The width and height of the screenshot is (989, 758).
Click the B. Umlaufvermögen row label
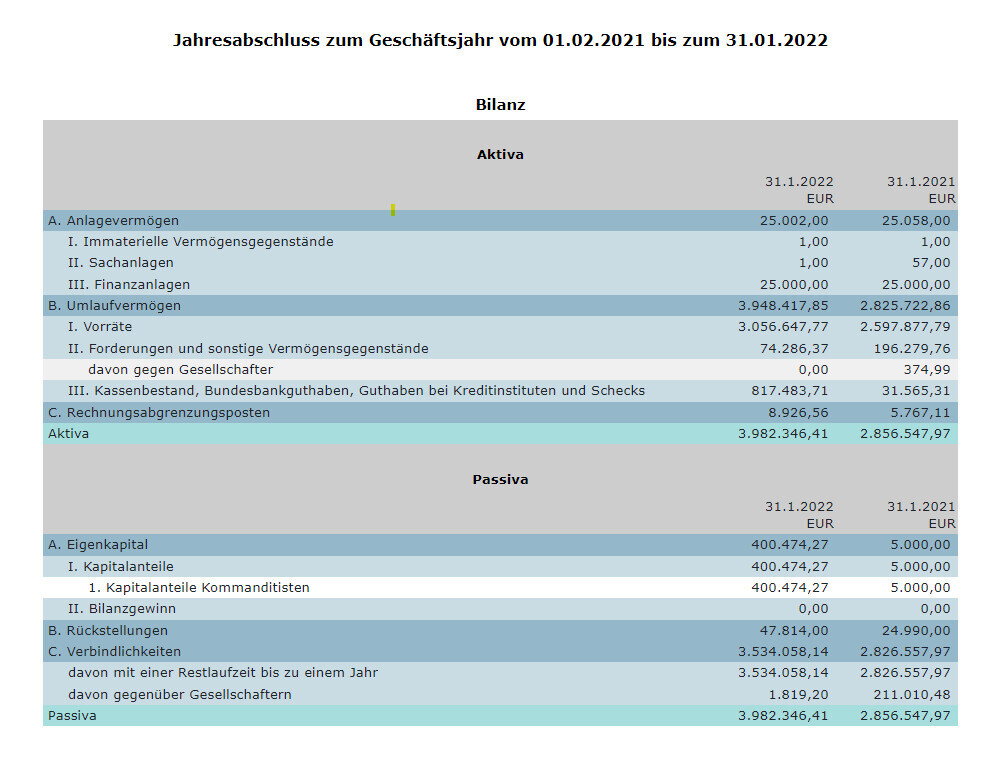tap(114, 306)
